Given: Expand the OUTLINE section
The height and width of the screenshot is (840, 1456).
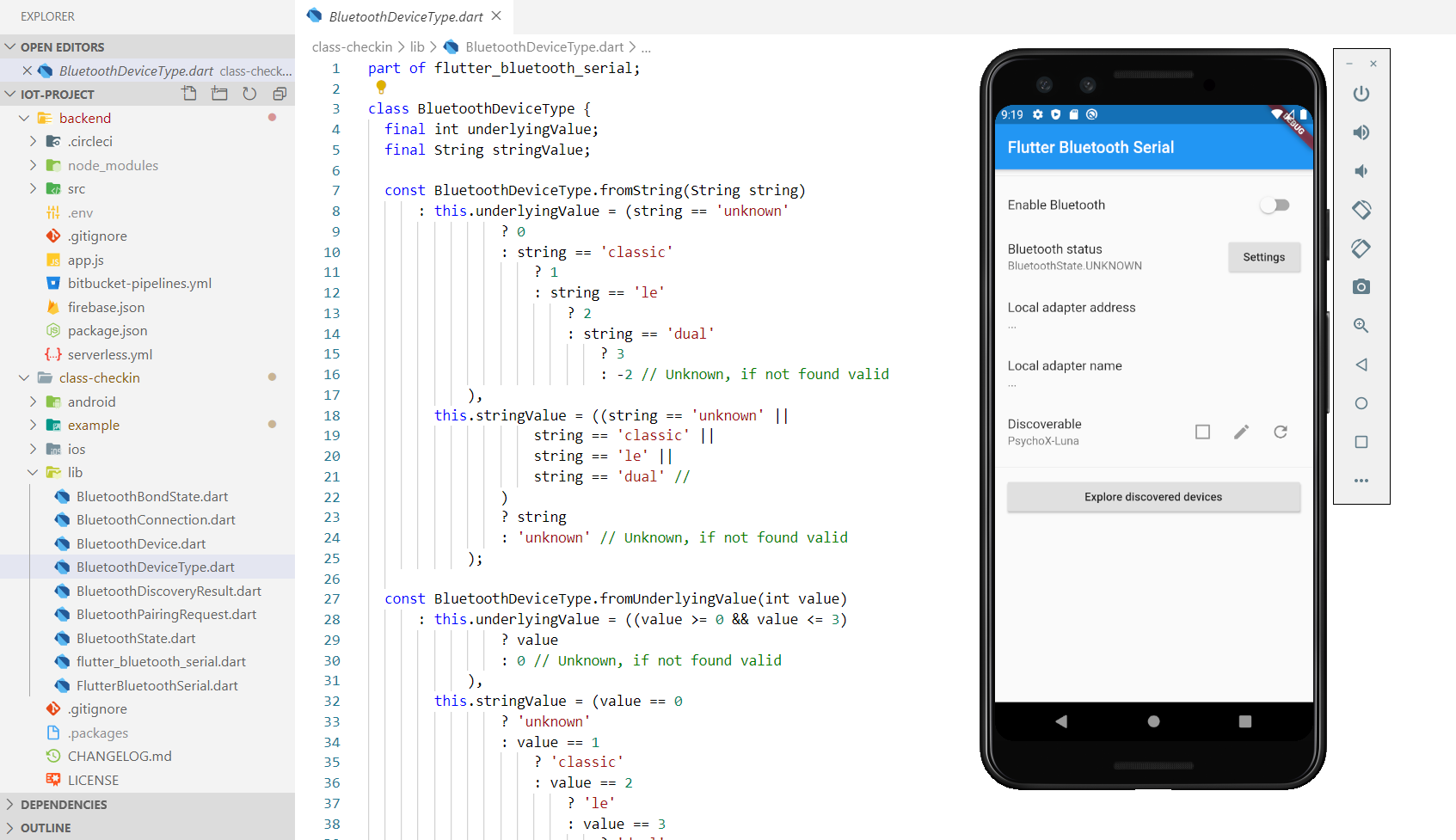Looking at the screenshot, I should click(11, 828).
